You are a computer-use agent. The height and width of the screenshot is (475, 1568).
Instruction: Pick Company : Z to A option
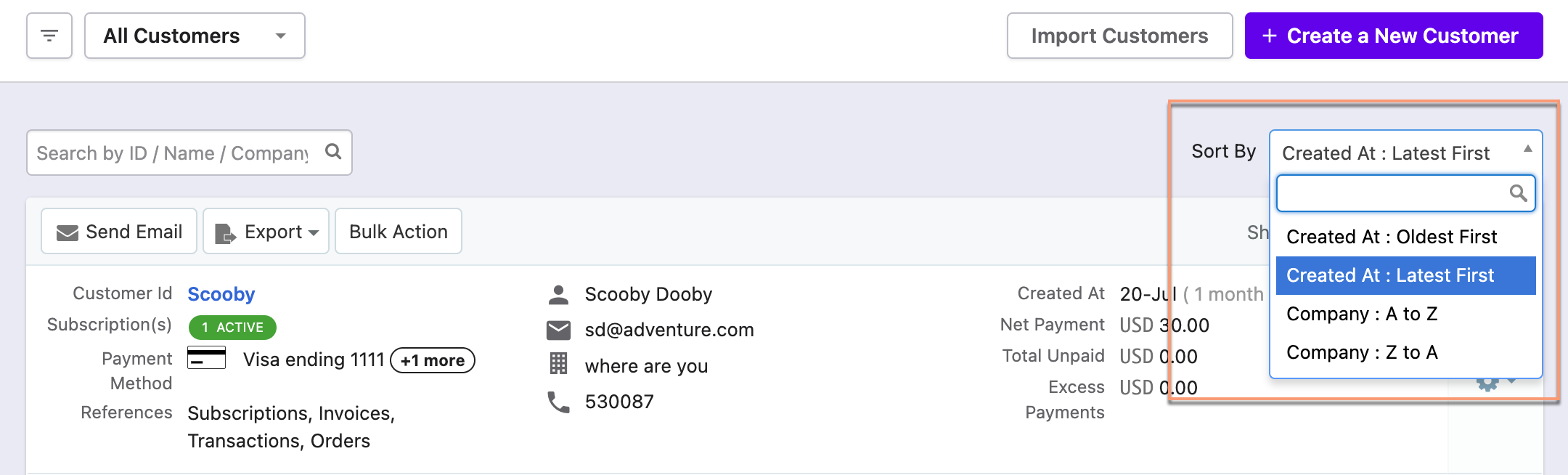point(1362,352)
